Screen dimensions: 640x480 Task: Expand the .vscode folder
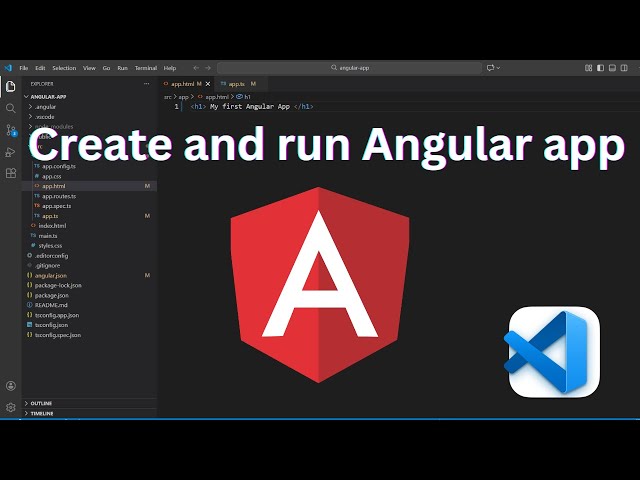pyautogui.click(x=41, y=117)
